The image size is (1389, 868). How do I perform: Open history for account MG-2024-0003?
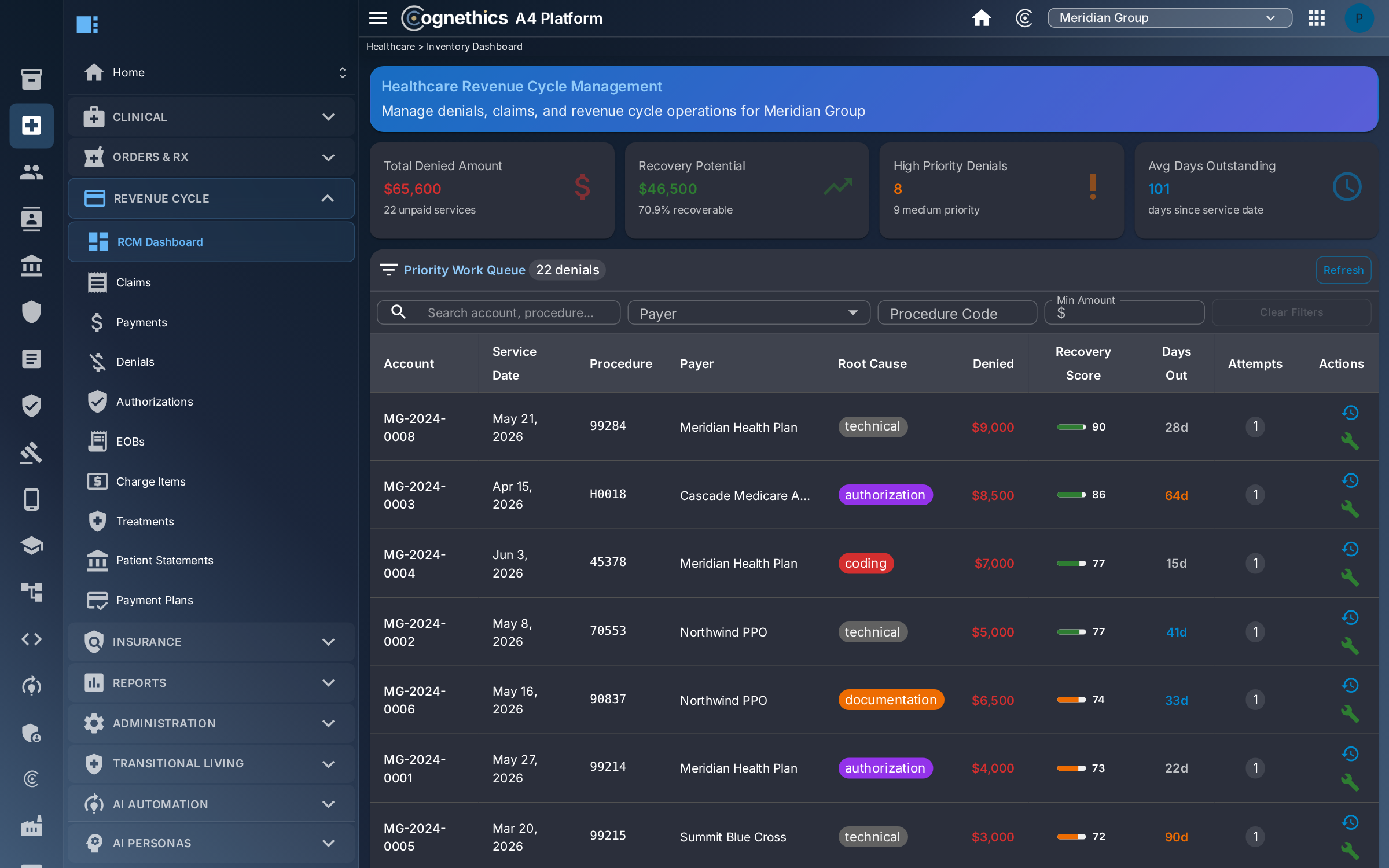(x=1350, y=480)
